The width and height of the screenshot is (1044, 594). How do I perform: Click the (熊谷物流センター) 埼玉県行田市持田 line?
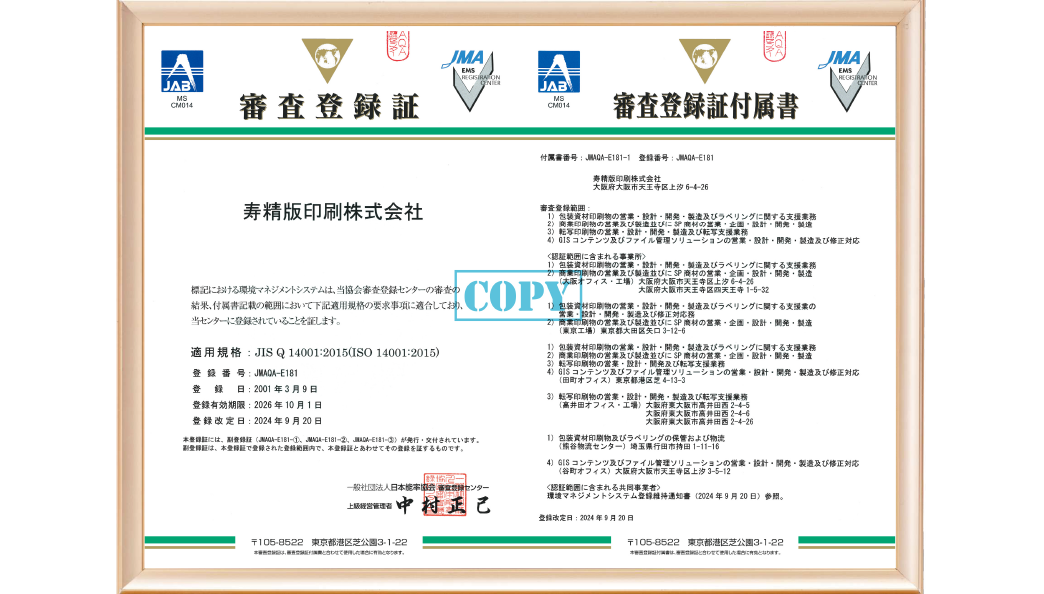click(639, 446)
